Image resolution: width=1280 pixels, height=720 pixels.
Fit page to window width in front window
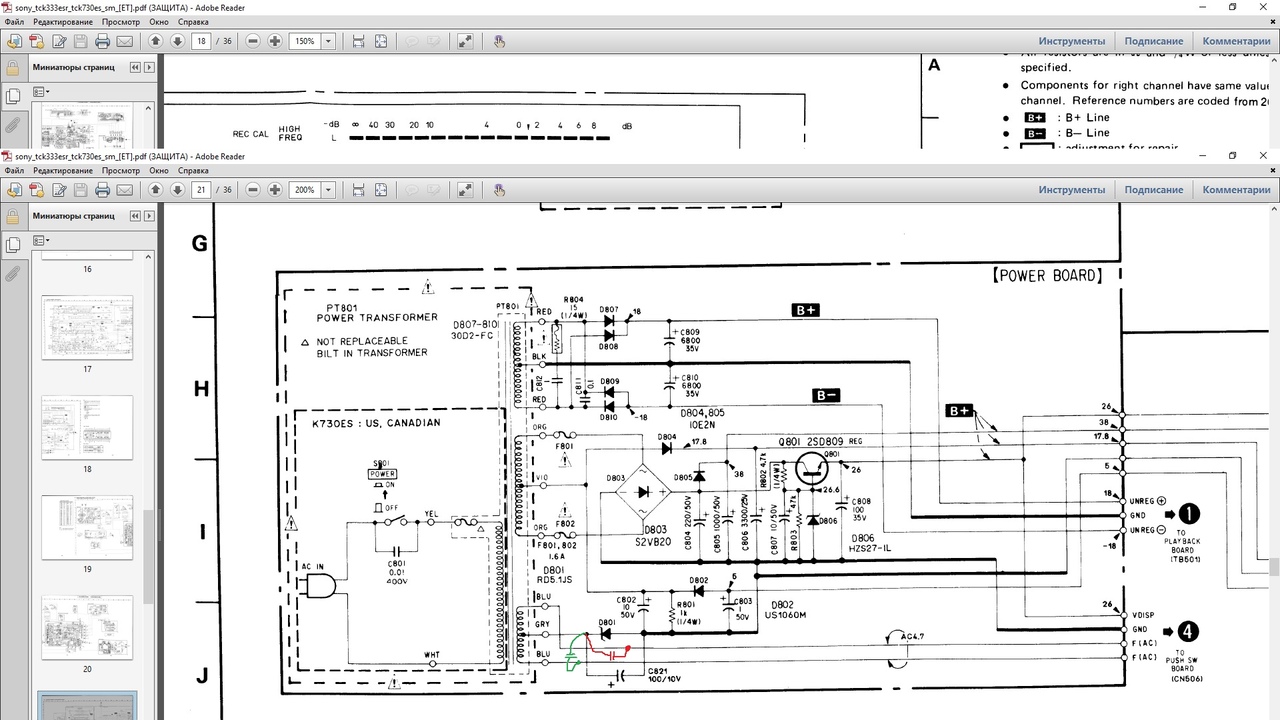(x=358, y=189)
